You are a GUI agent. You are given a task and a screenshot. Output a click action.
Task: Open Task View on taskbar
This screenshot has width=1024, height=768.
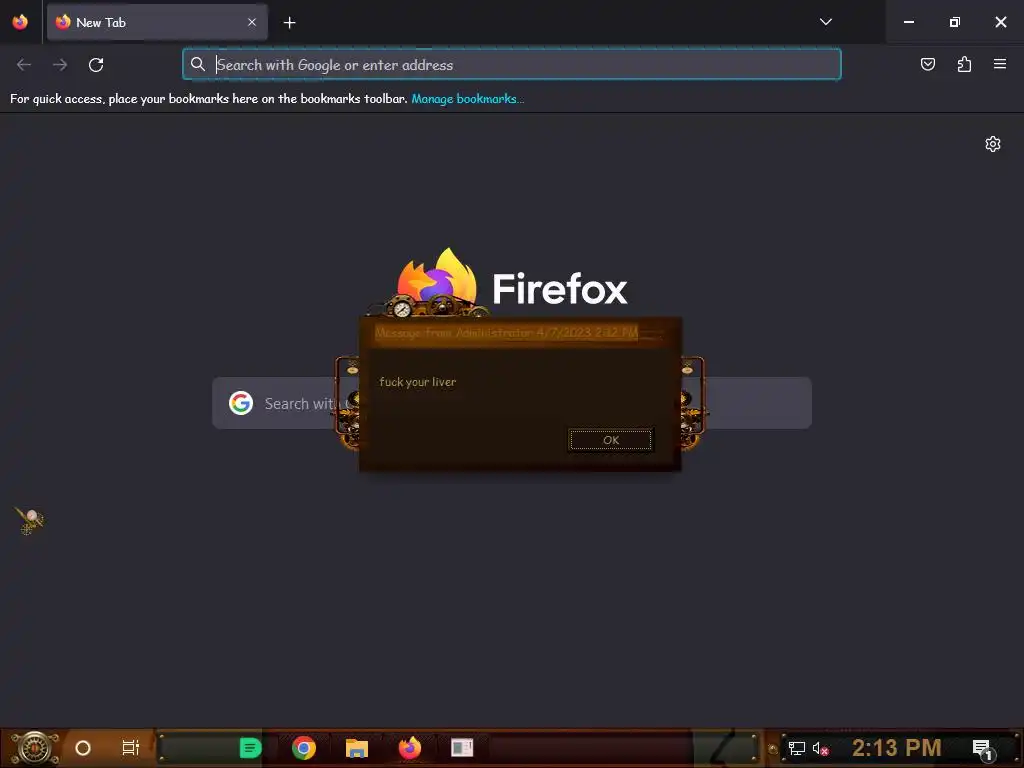[x=131, y=748]
